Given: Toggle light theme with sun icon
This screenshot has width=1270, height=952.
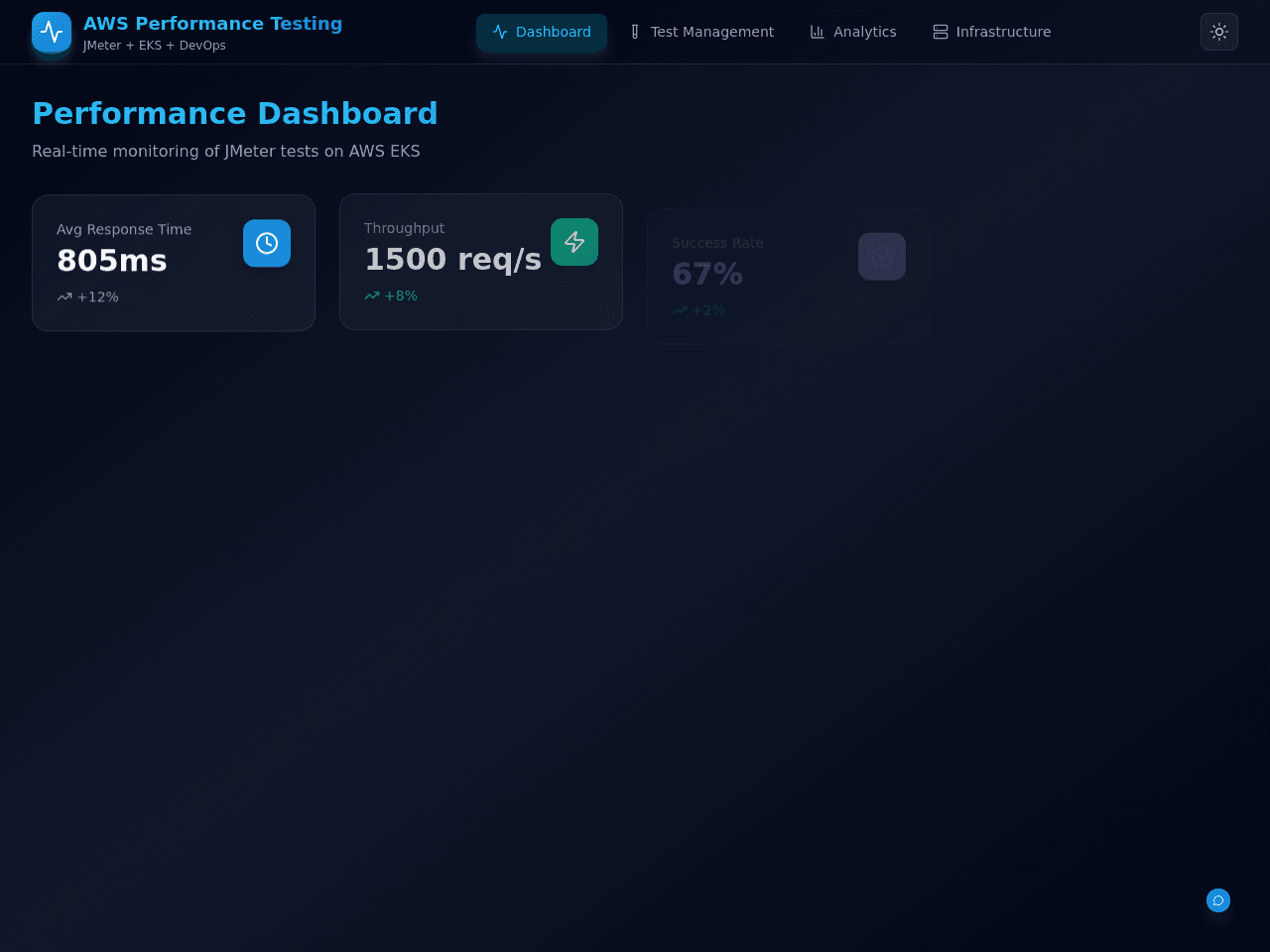Looking at the screenshot, I should tap(1219, 32).
